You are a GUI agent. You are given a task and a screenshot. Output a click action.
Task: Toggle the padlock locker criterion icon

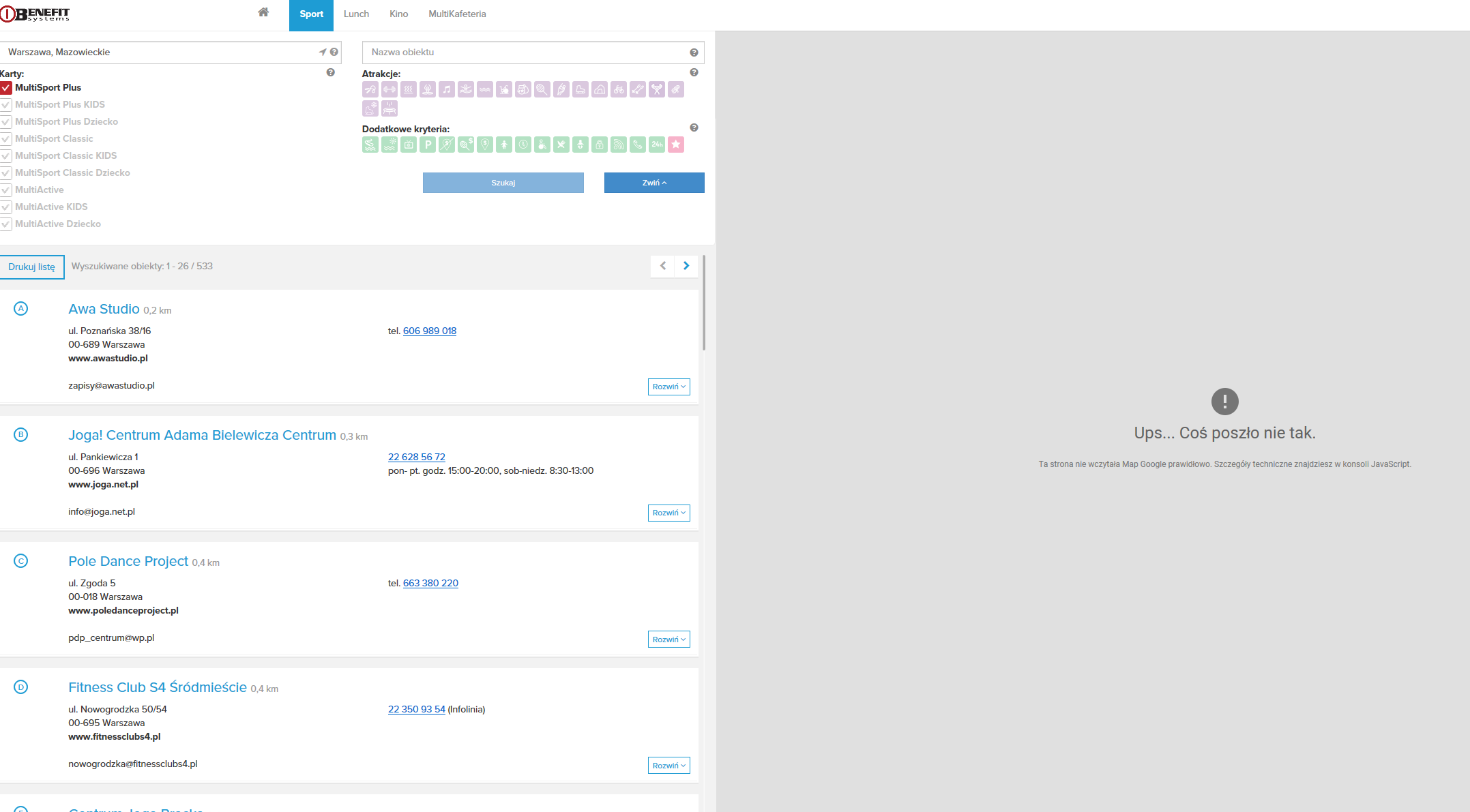(x=600, y=145)
